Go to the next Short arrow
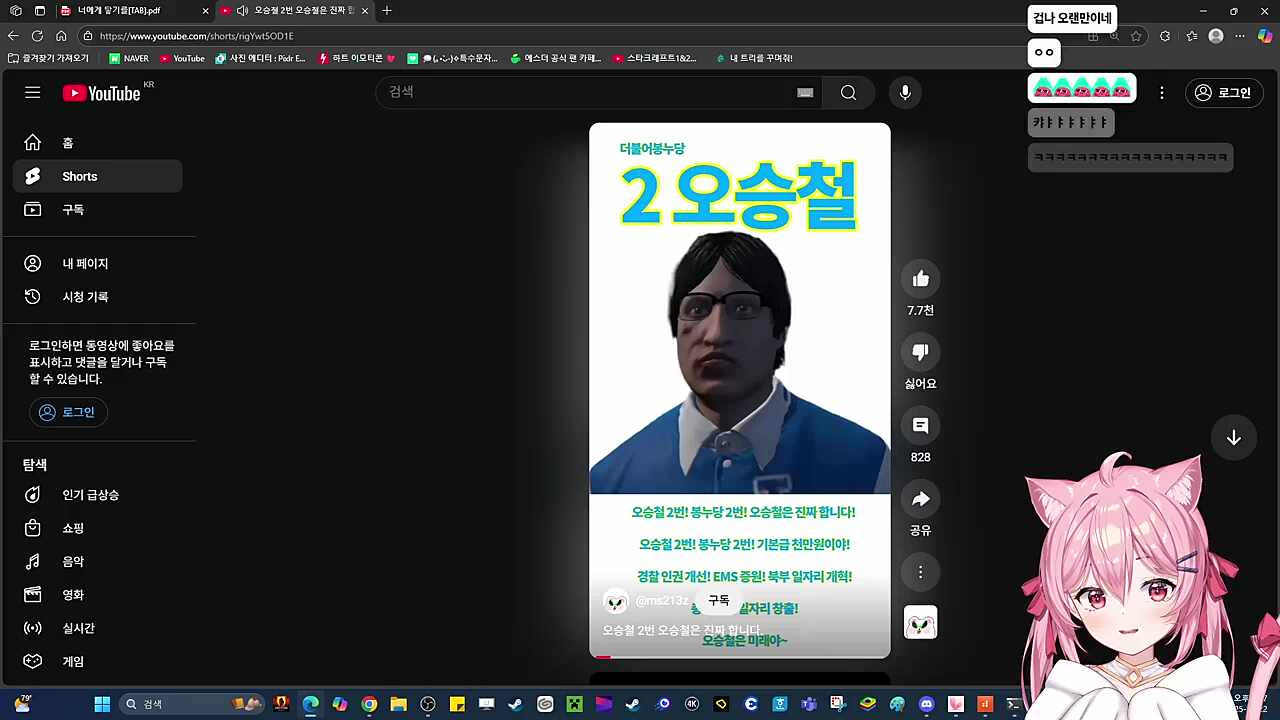The width and height of the screenshot is (1280, 720). pos(1234,438)
